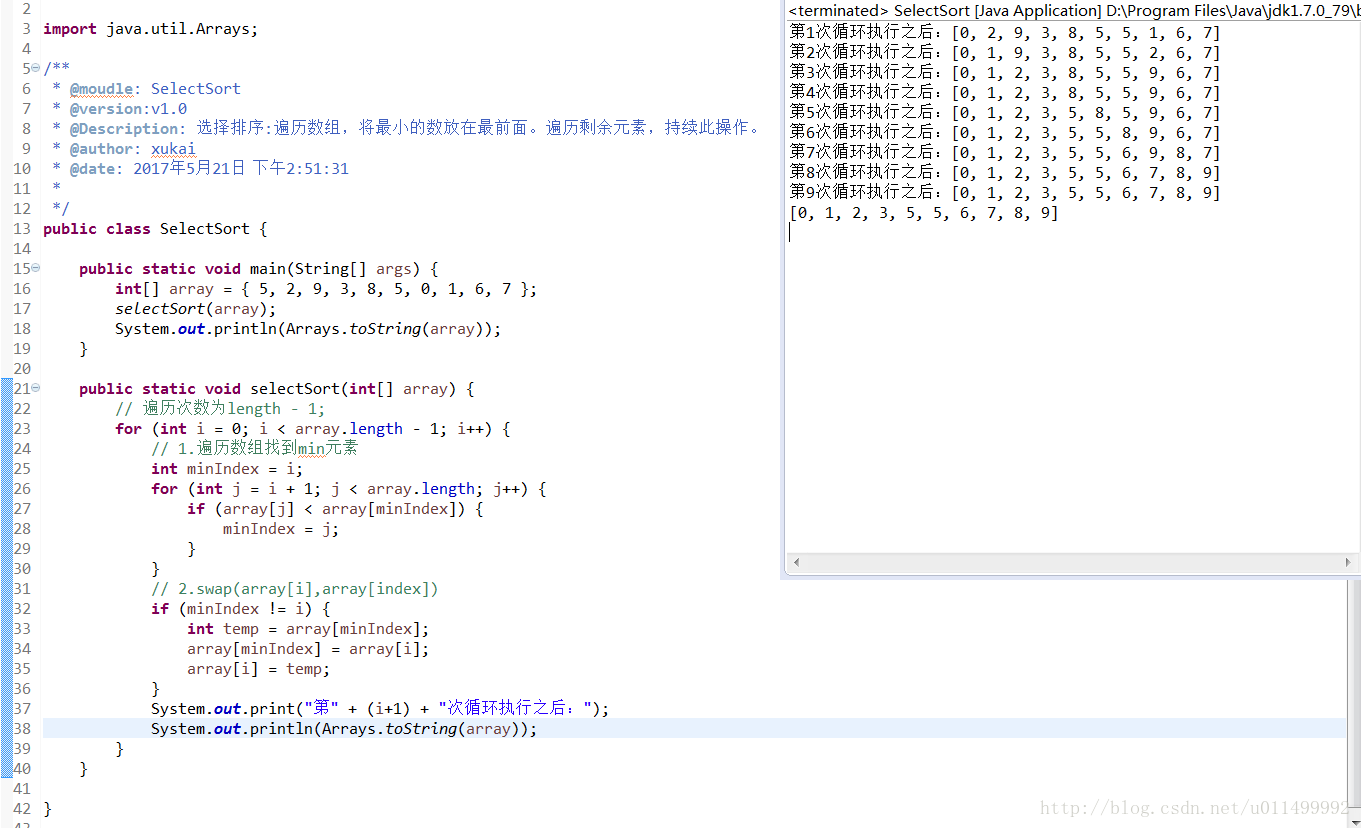Click the '@date: 2017年5月21日' comment line
1361x828 pixels.
point(200,169)
